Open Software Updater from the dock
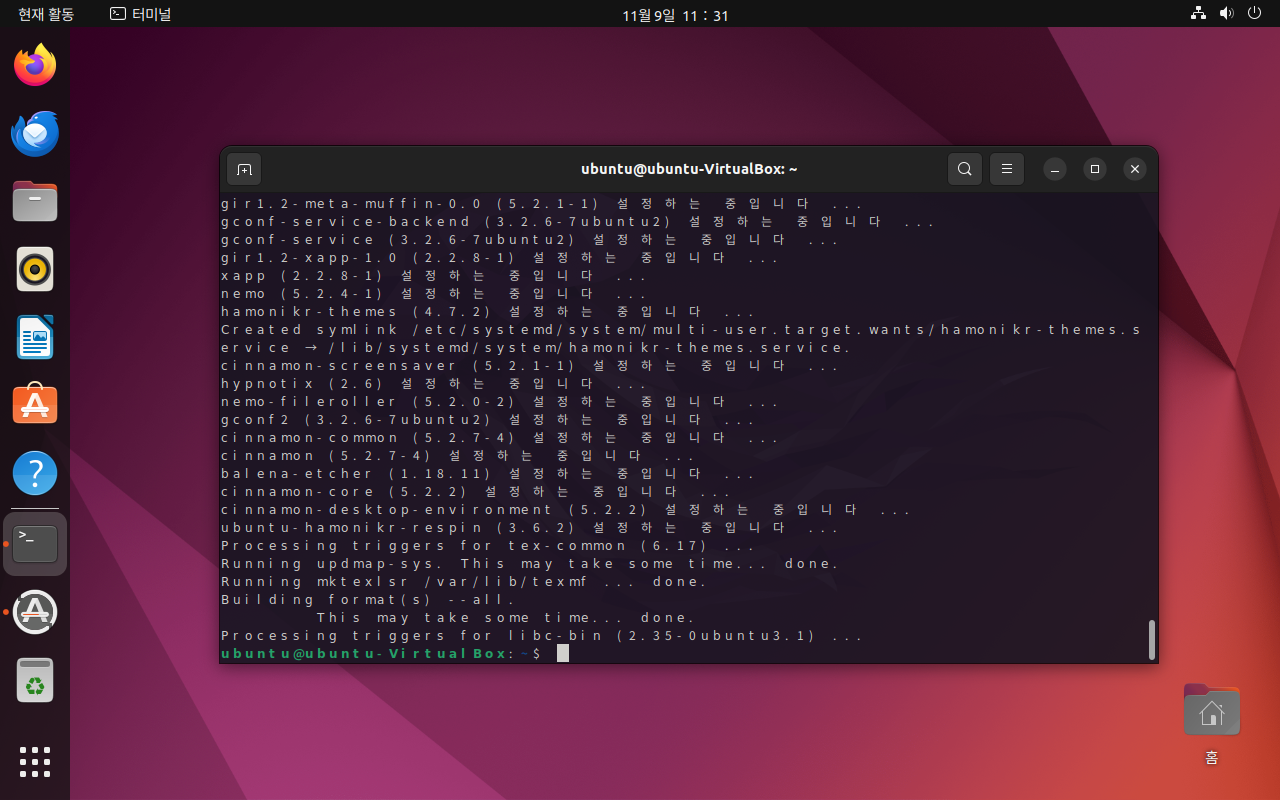This screenshot has height=800, width=1280. tap(35, 611)
